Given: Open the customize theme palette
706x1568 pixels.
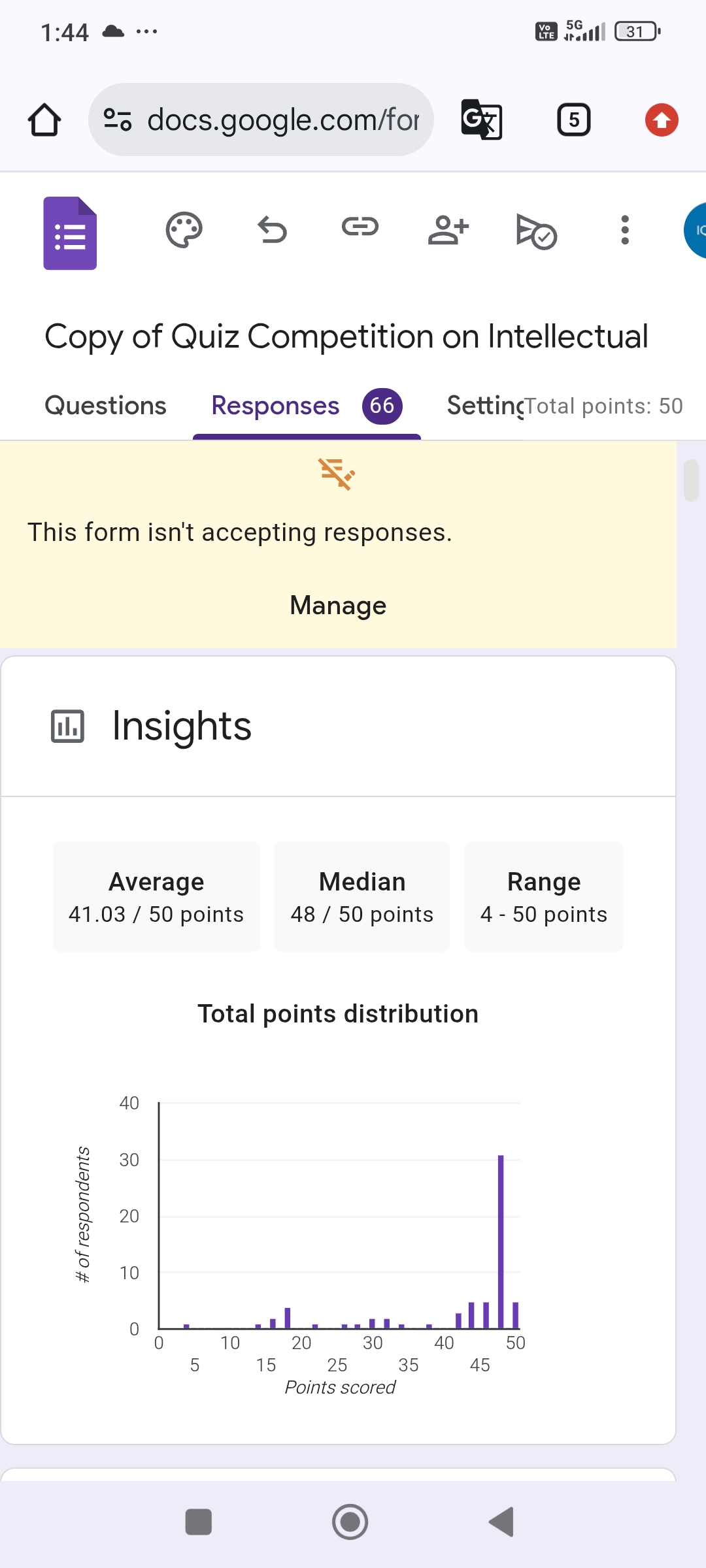Looking at the screenshot, I should [x=184, y=230].
